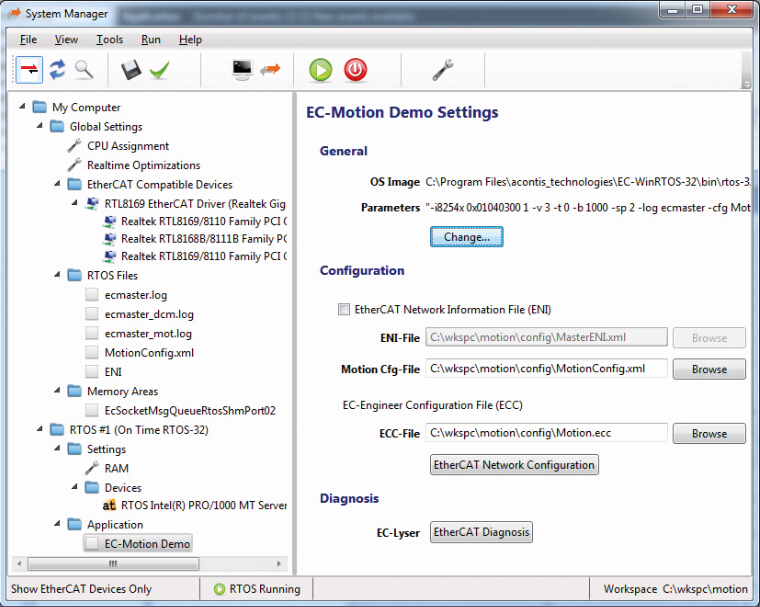The height and width of the screenshot is (607, 760).
Task: Collapse the Application tree node
Action: [x=57, y=524]
